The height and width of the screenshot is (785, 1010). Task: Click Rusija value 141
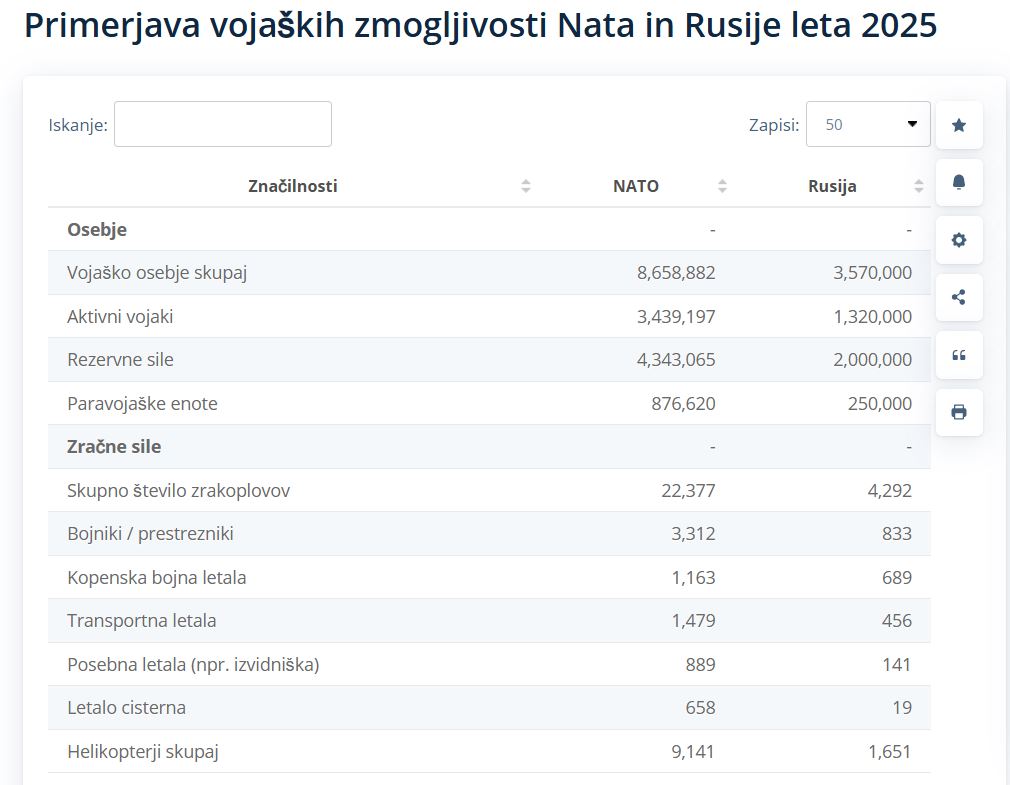click(x=897, y=665)
